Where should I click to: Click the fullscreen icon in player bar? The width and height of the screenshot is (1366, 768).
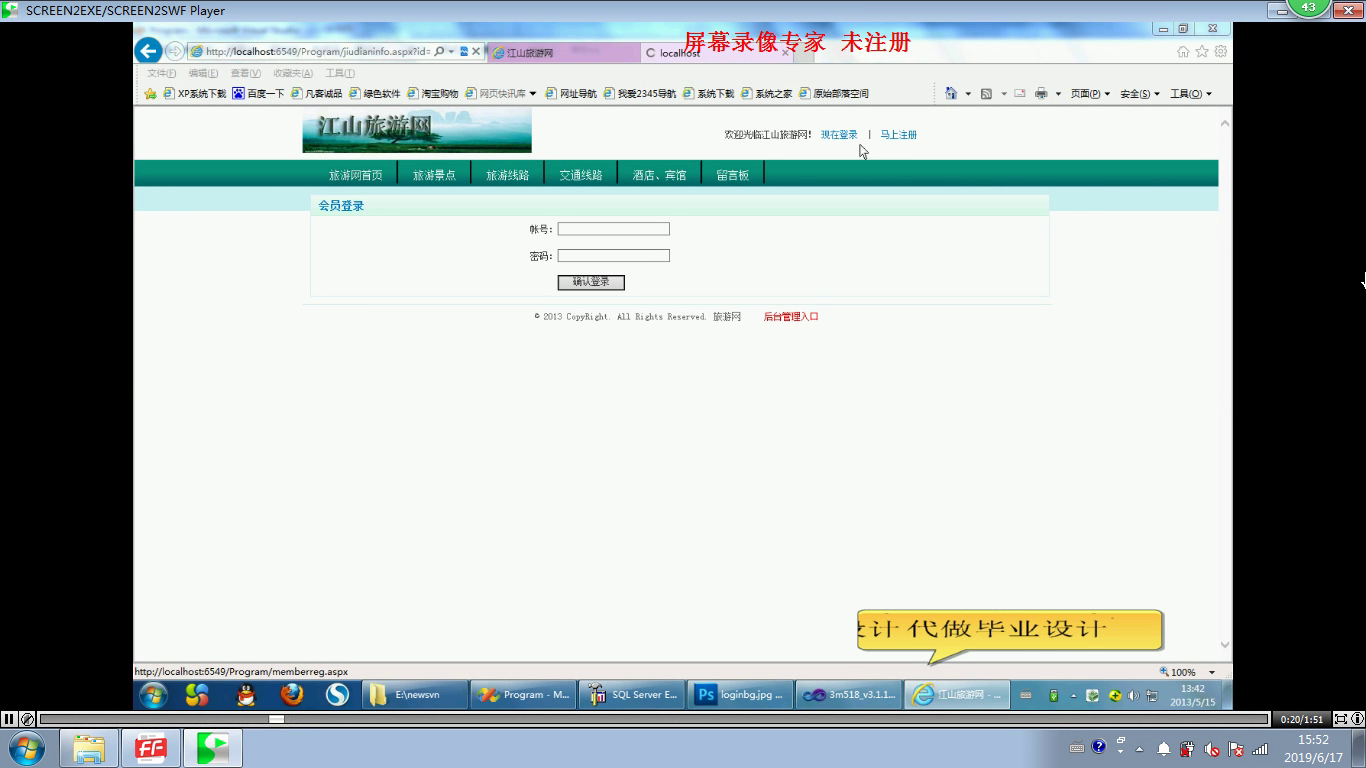pyautogui.click(x=1341, y=719)
